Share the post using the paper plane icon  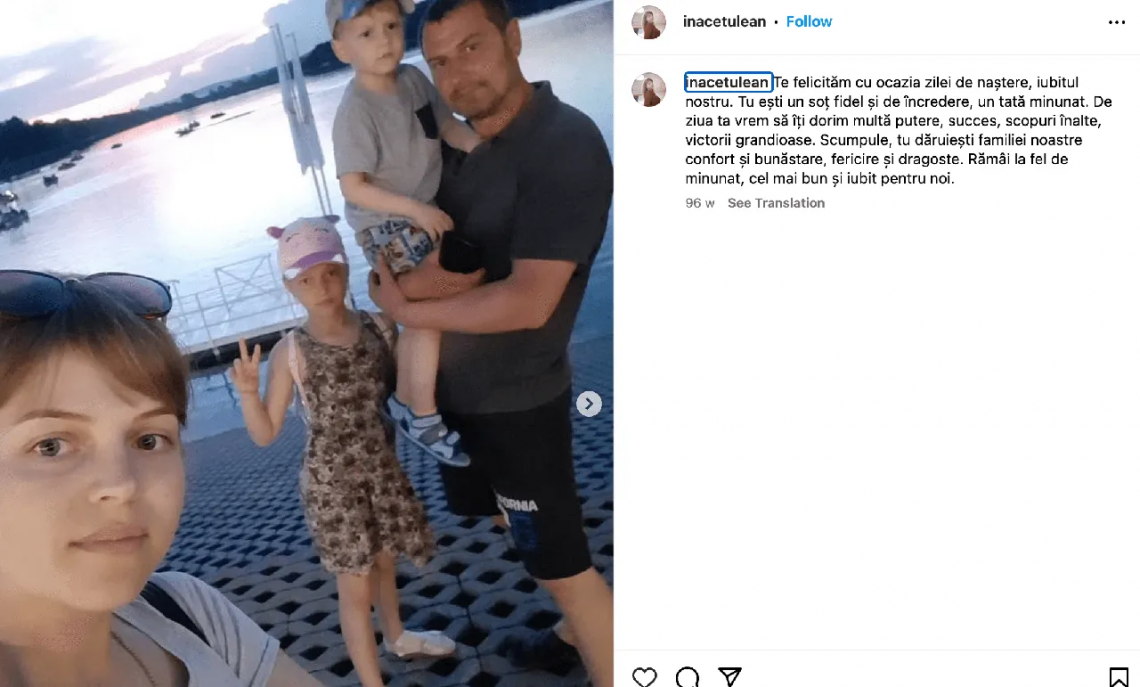coord(729,676)
